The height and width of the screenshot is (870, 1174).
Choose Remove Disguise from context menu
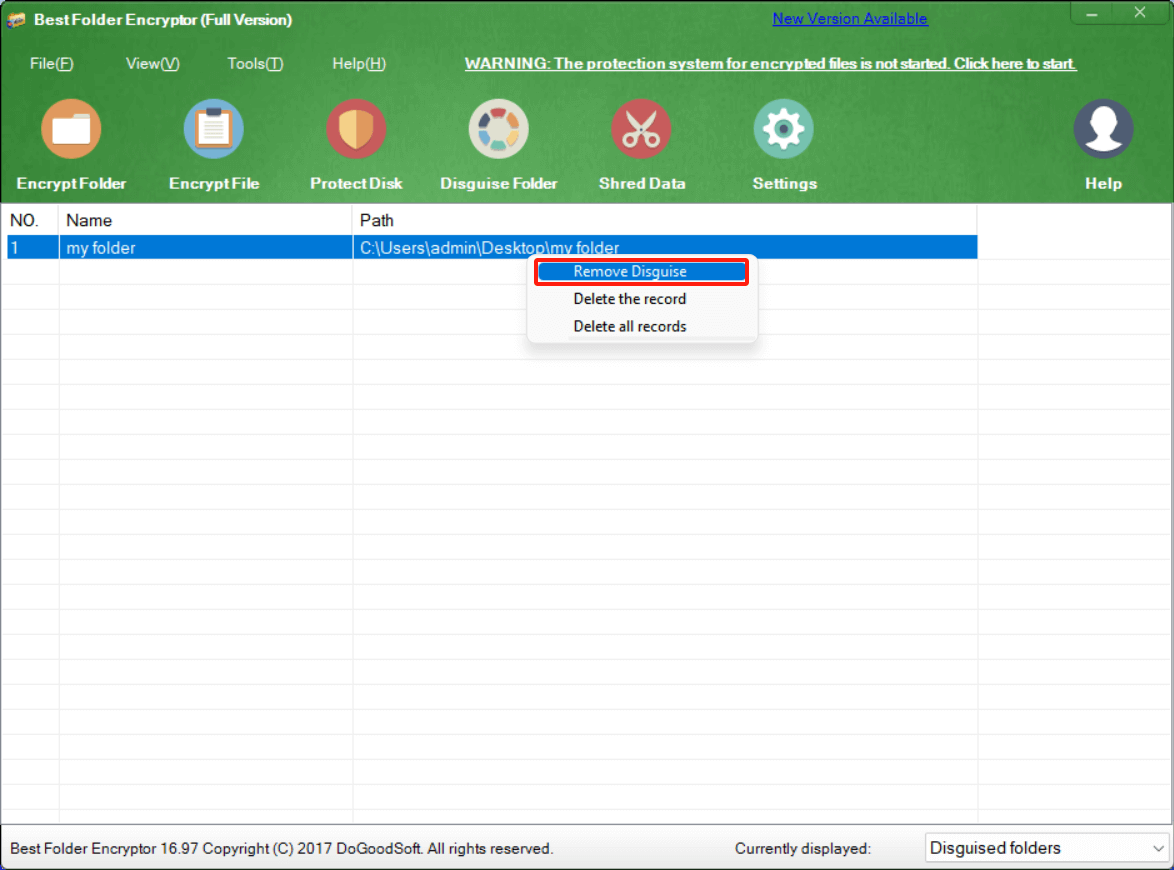(642, 272)
